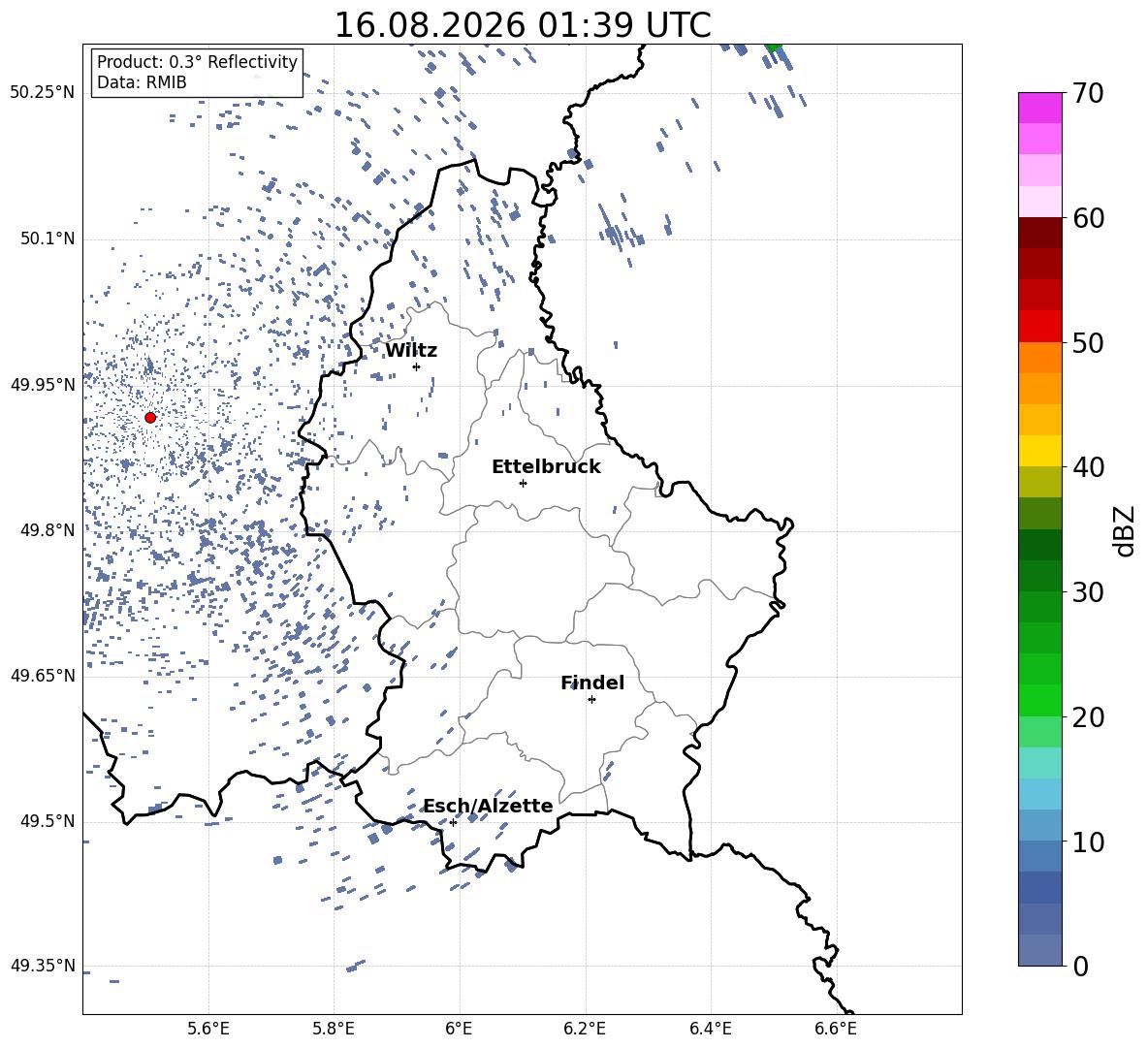This screenshot has height=1048, width=1148.
Task: Select the Wiltz city label
Action: [x=411, y=351]
